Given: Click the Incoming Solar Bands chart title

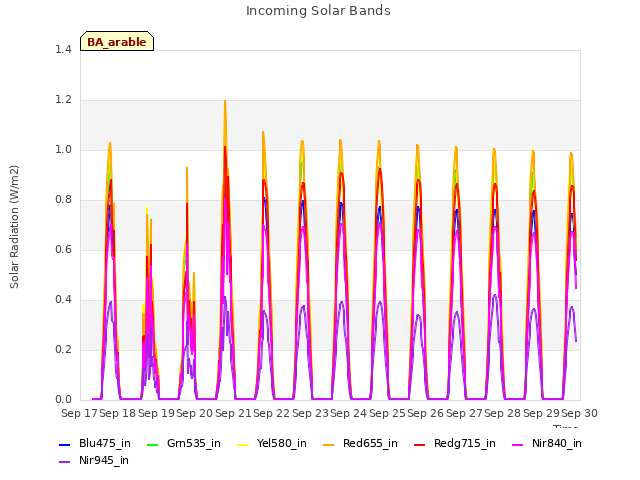Looking at the screenshot, I should coord(318,11).
